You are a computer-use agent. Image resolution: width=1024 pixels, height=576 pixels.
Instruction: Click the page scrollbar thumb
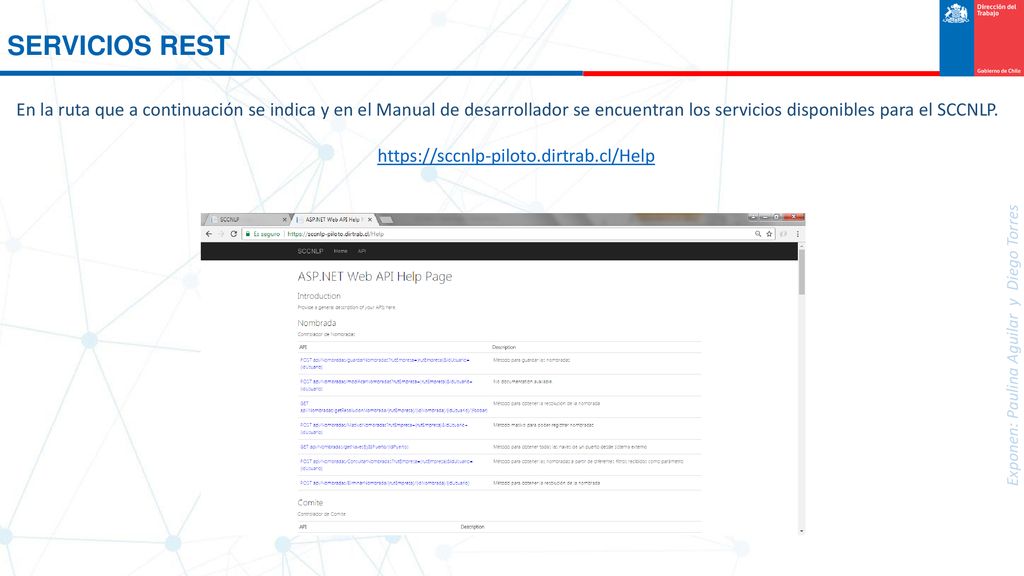[x=801, y=271]
